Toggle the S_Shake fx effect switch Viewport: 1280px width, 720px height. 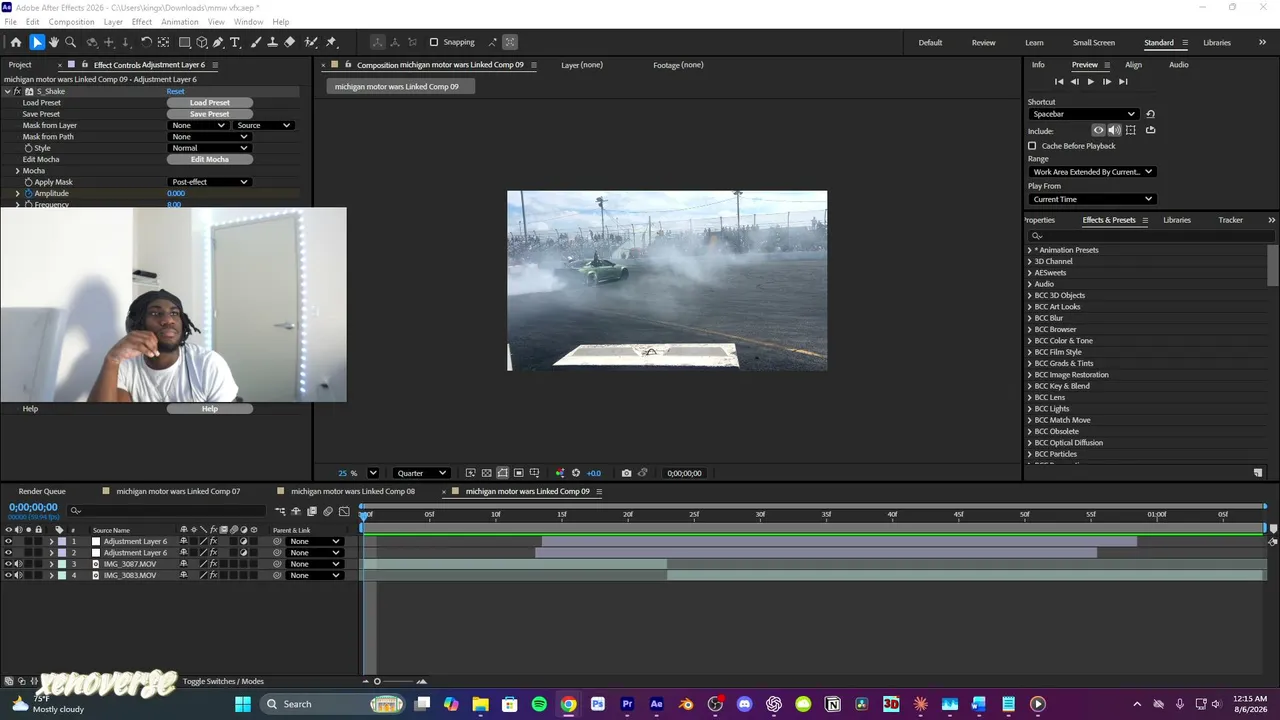[17, 91]
